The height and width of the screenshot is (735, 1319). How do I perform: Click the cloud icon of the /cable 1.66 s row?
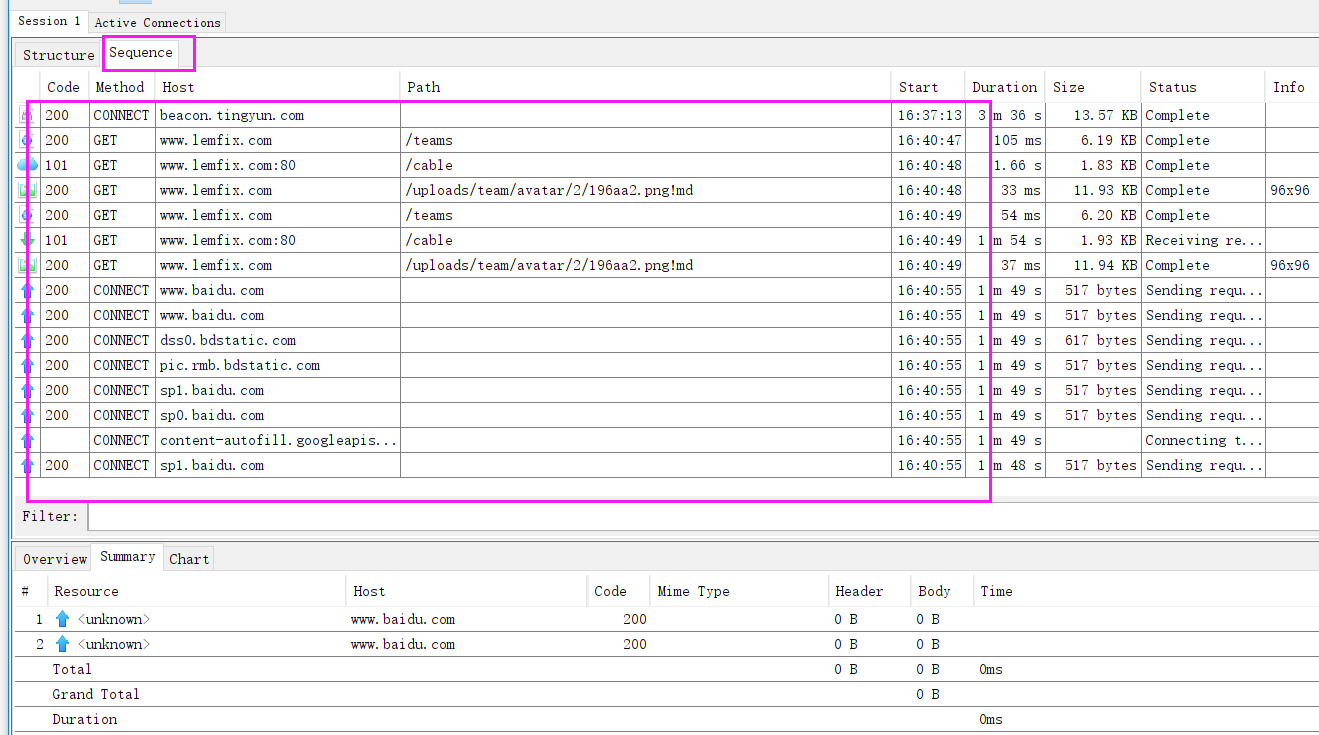pyautogui.click(x=27, y=165)
